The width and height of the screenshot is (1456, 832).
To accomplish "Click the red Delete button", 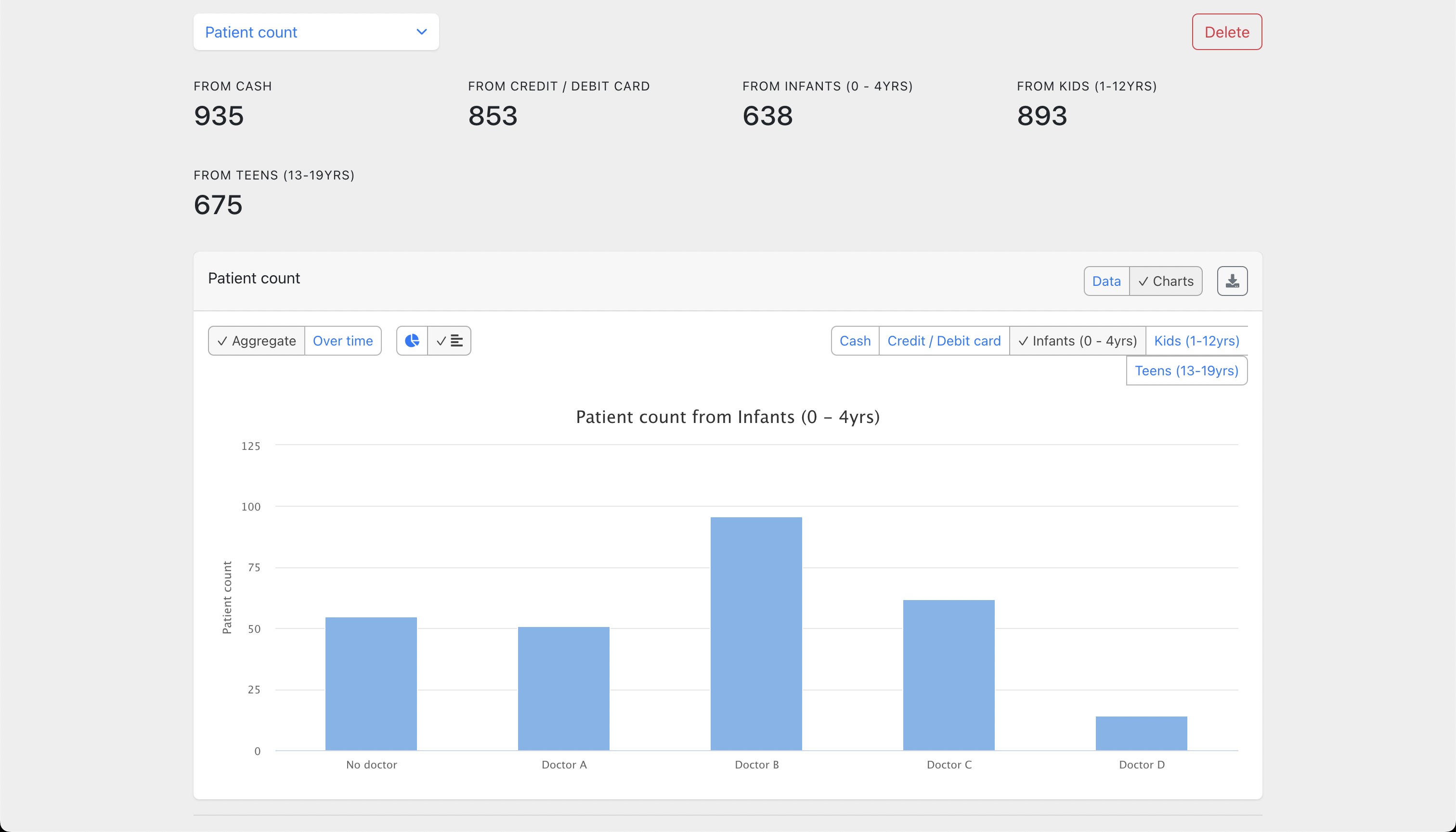I will click(x=1227, y=32).
